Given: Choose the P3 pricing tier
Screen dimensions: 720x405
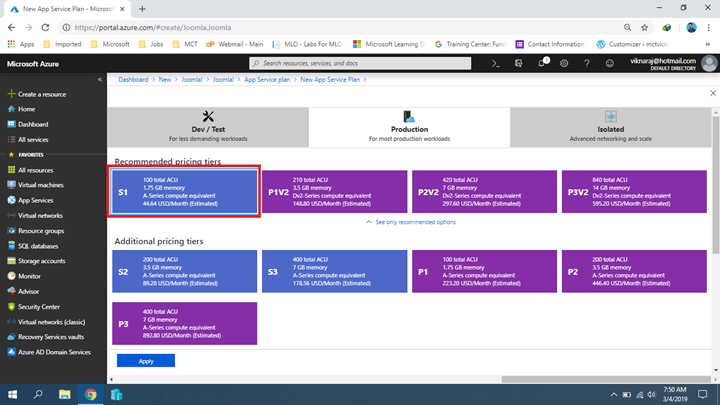Looking at the screenshot, I should pyautogui.click(x=185, y=323).
